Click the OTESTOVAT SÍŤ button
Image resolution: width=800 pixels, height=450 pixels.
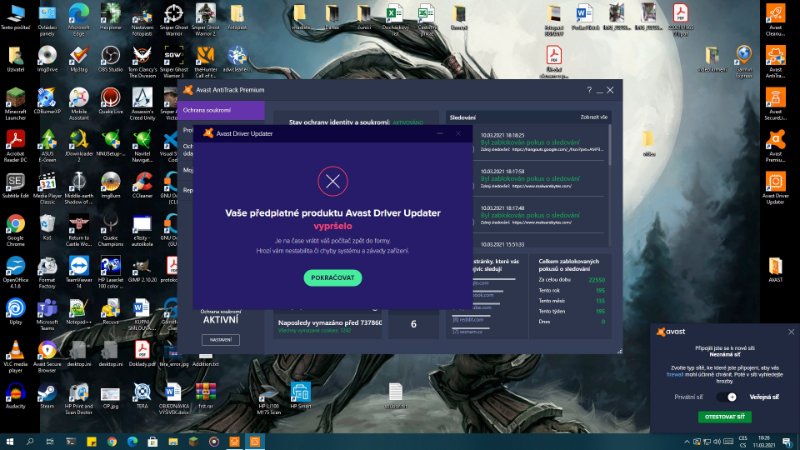click(x=724, y=417)
